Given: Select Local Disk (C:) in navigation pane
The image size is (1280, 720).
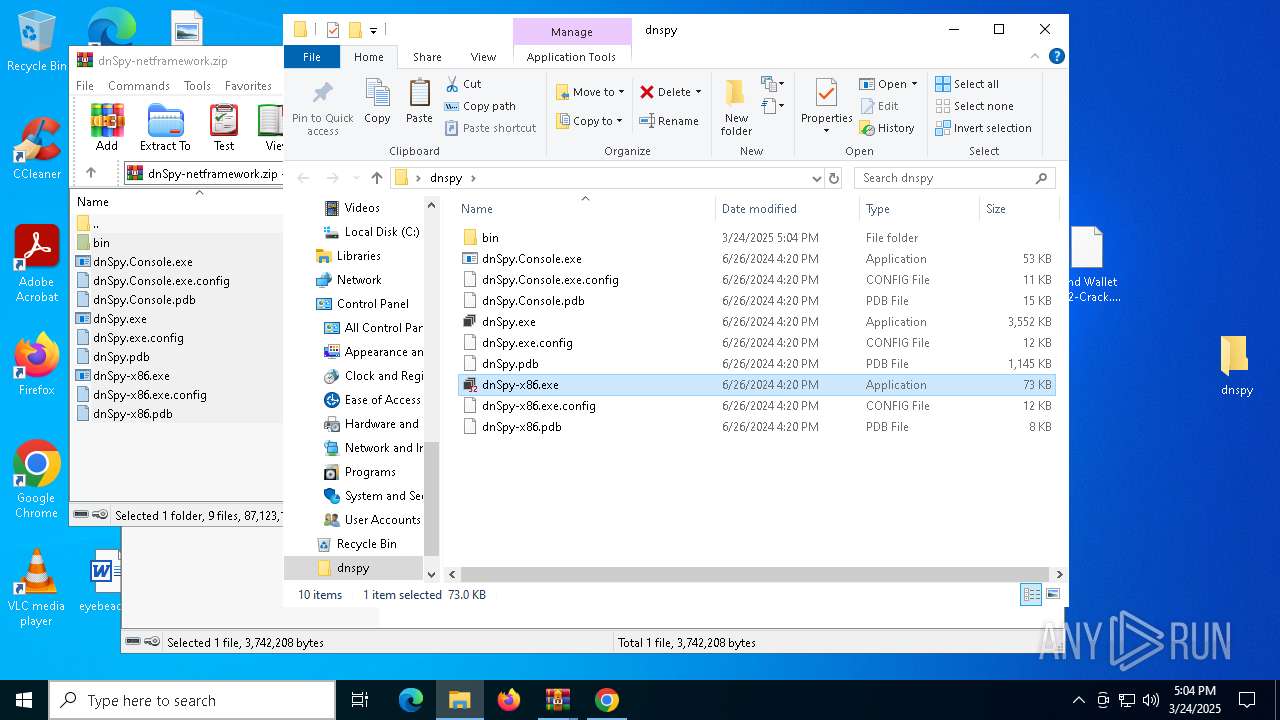Looking at the screenshot, I should tap(381, 232).
